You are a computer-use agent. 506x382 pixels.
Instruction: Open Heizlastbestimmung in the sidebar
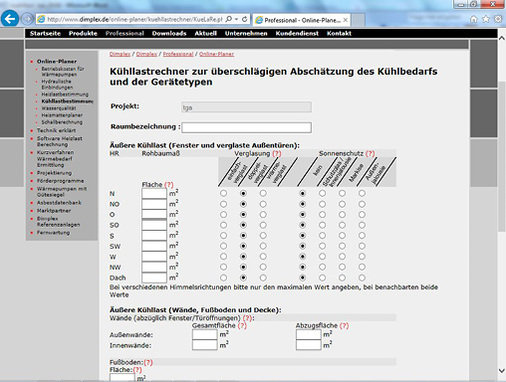[65, 94]
